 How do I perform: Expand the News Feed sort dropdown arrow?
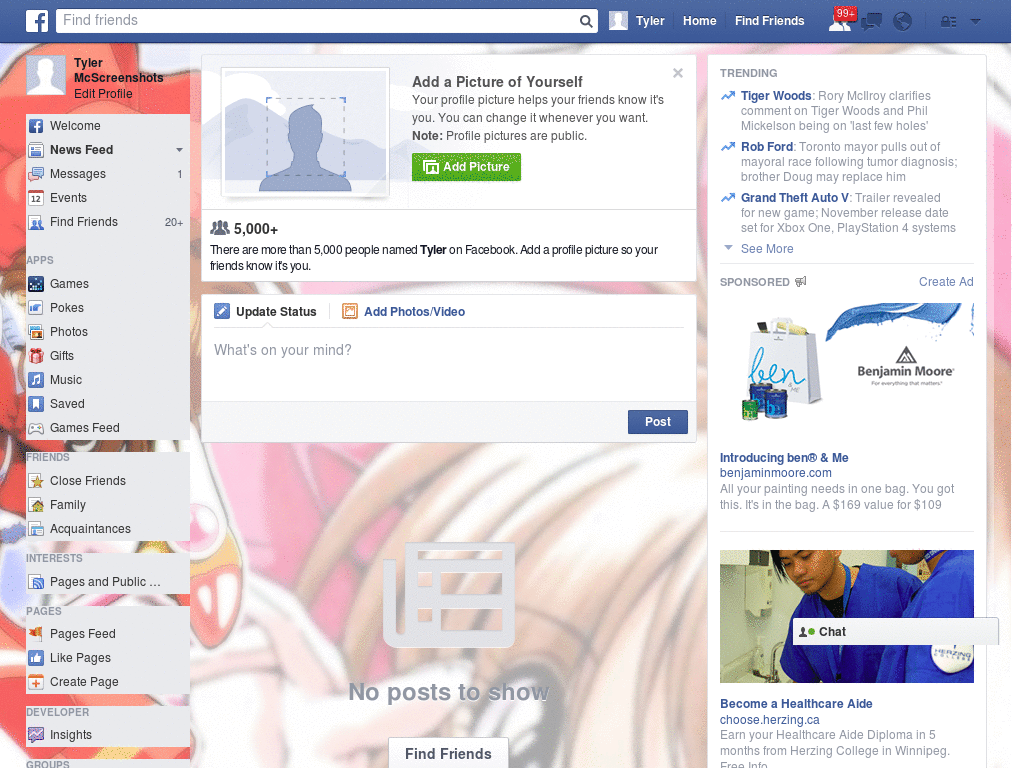179,150
